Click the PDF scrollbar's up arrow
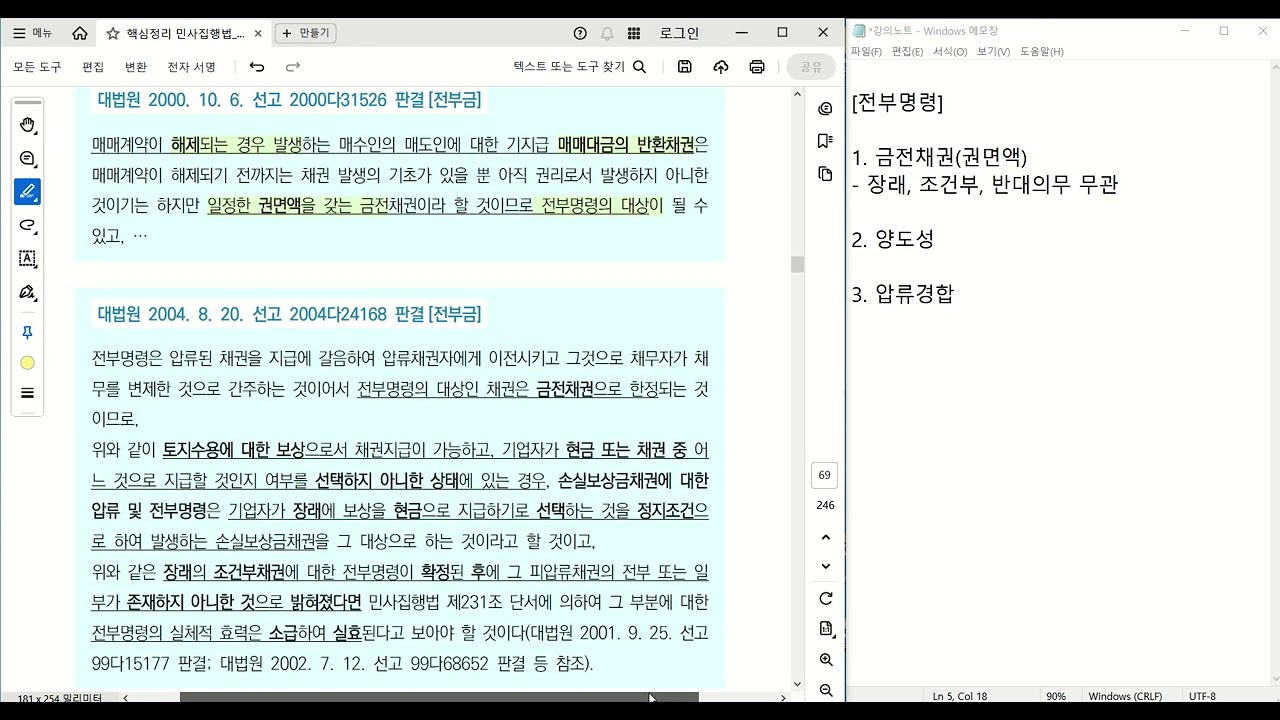Image resolution: width=1280 pixels, height=720 pixels. [797, 94]
